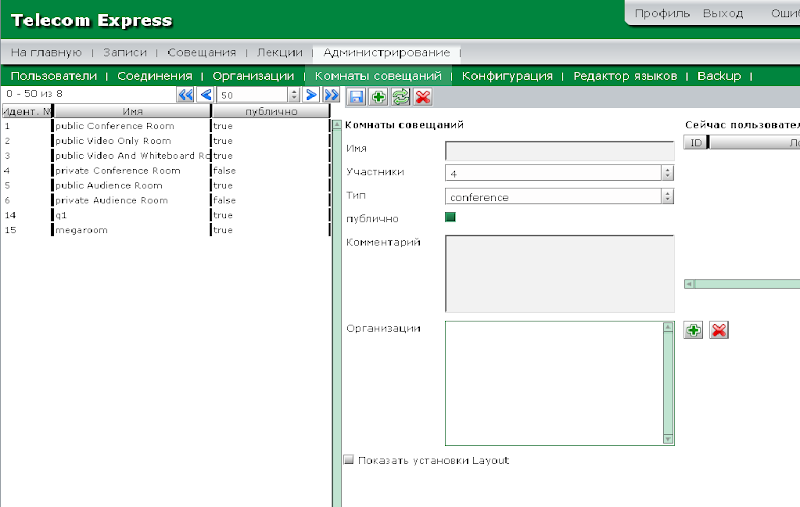Image resolution: width=800 pixels, height=507 pixels.
Task: Open the 'Записи' section link
Action: tap(125, 52)
